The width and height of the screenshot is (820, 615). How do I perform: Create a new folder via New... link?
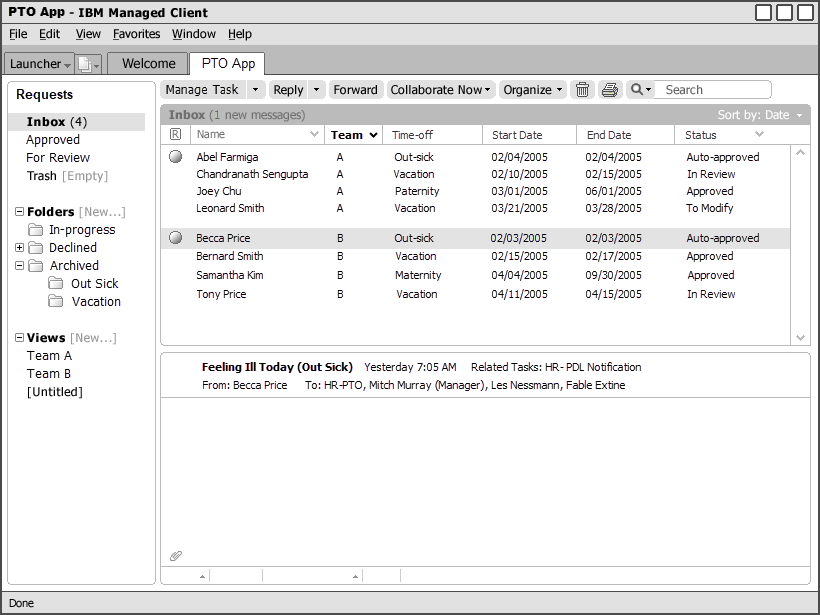(x=102, y=212)
